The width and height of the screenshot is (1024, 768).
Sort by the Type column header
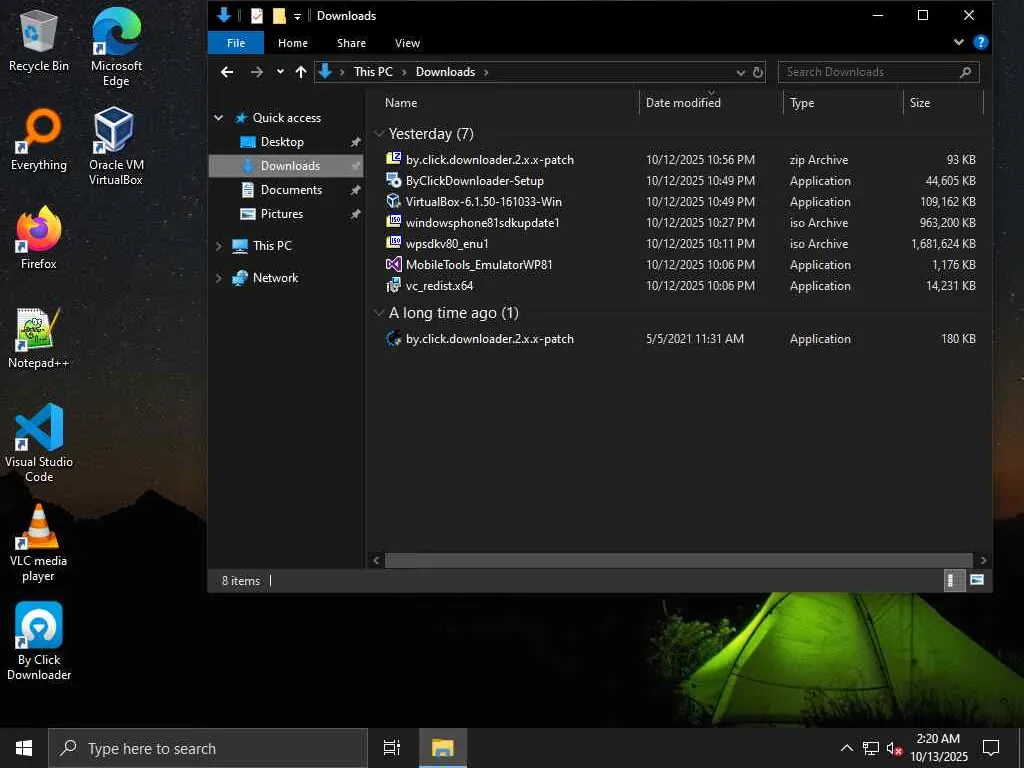pos(843,103)
